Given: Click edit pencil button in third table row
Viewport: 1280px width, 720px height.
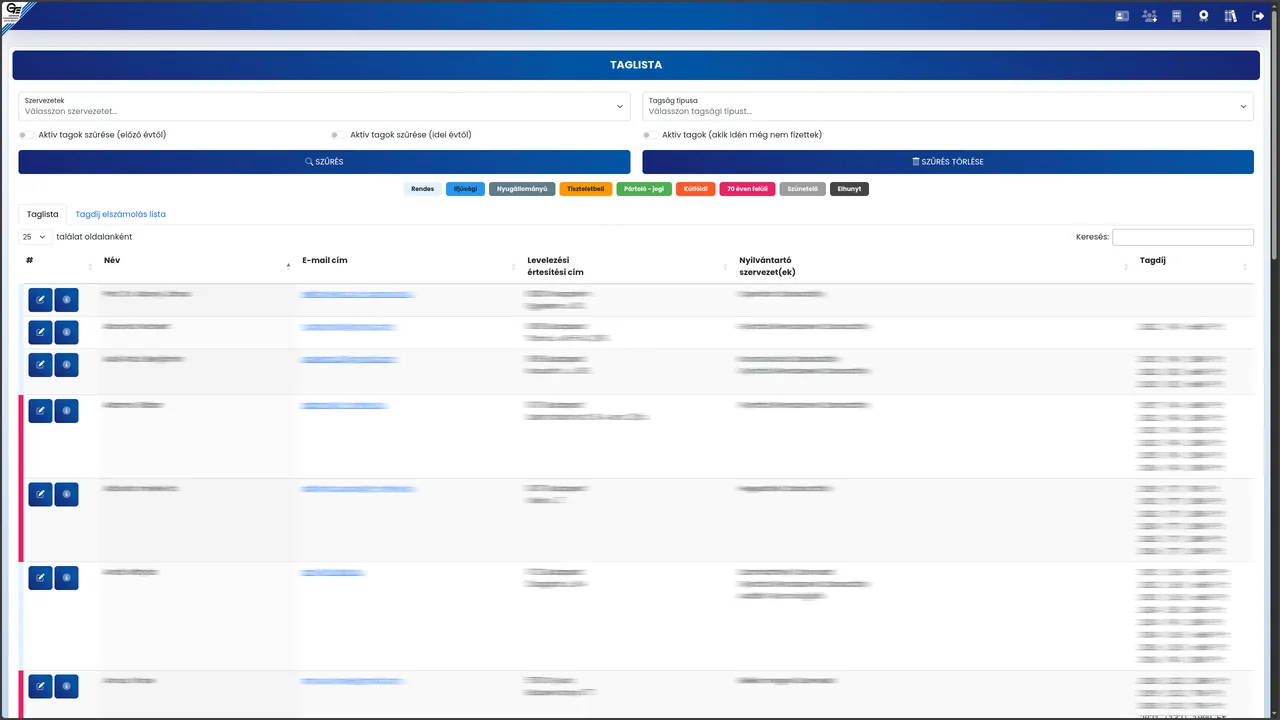Looking at the screenshot, I should tap(40, 364).
